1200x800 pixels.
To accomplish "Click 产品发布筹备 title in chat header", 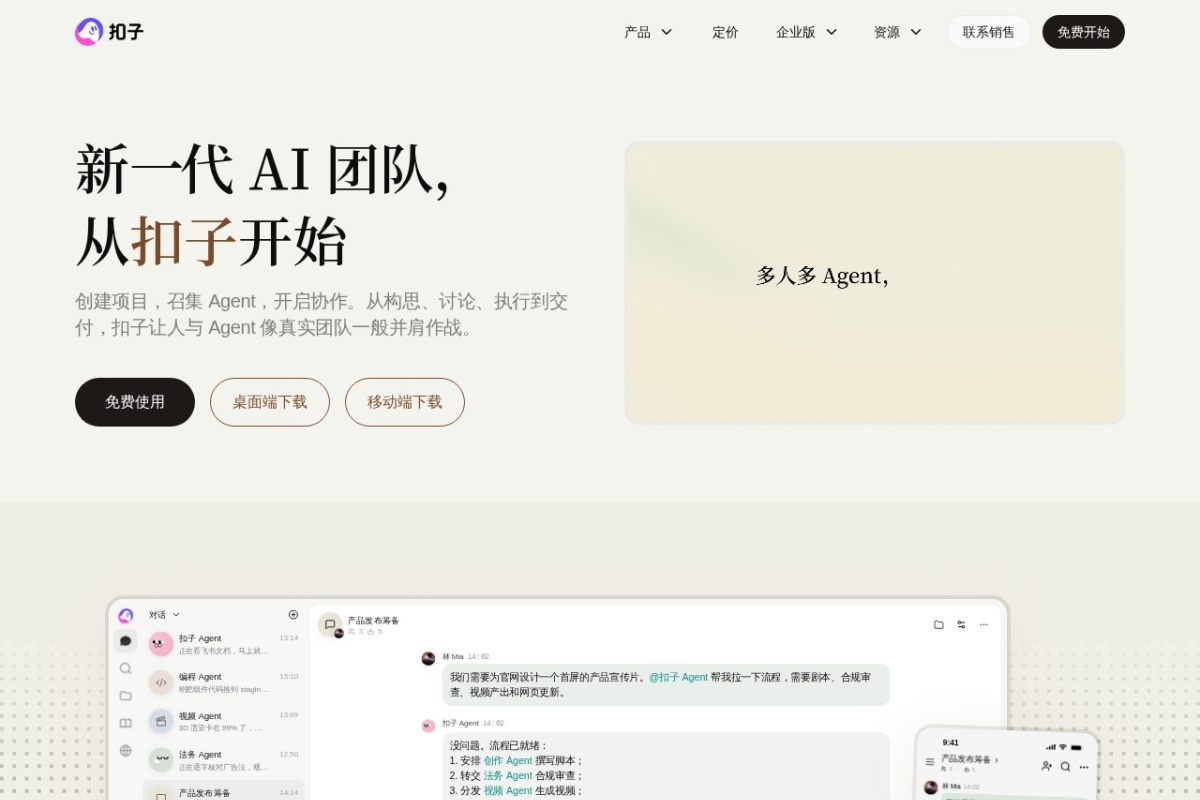I will point(373,620).
